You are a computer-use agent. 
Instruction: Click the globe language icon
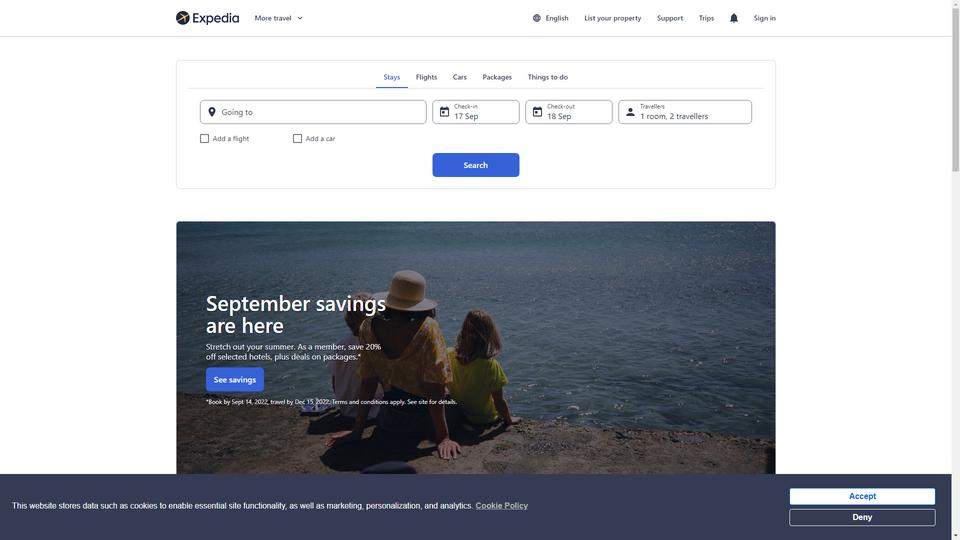(536, 18)
